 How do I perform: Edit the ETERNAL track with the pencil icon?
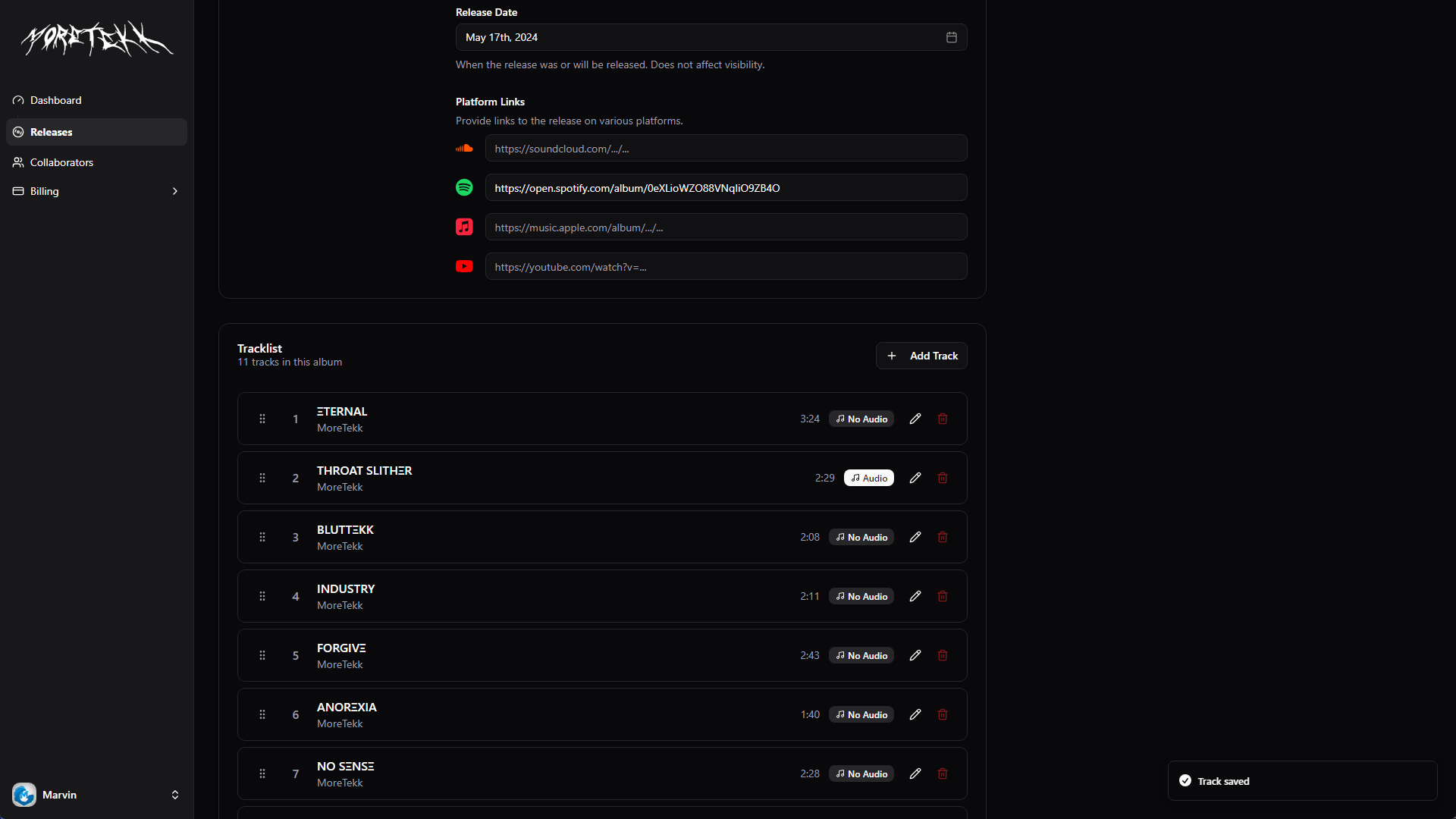[x=915, y=418]
